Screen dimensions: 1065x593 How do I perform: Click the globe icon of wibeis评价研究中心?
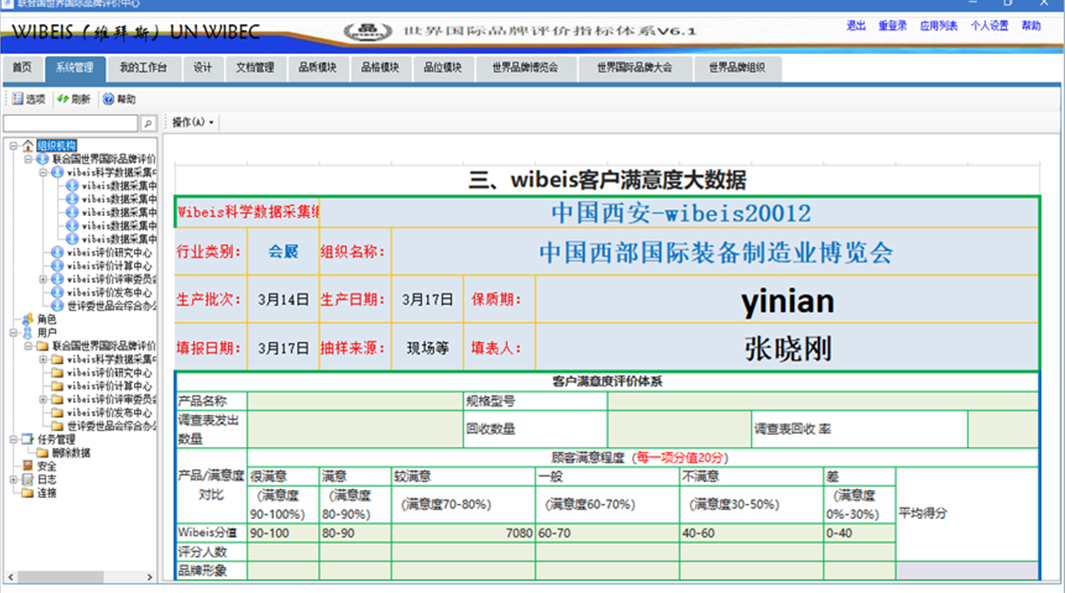(x=58, y=253)
